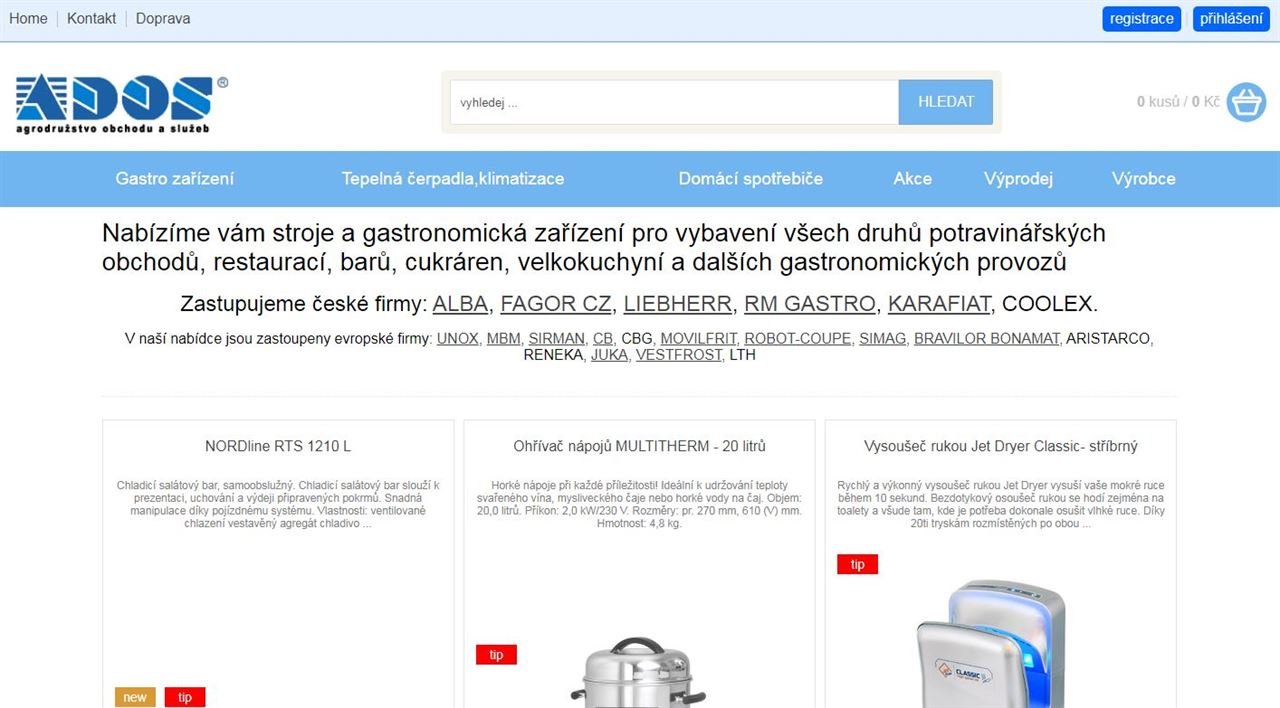Open Tepelná čerpadla,klimatizace menu
1280x708 pixels.
453,179
